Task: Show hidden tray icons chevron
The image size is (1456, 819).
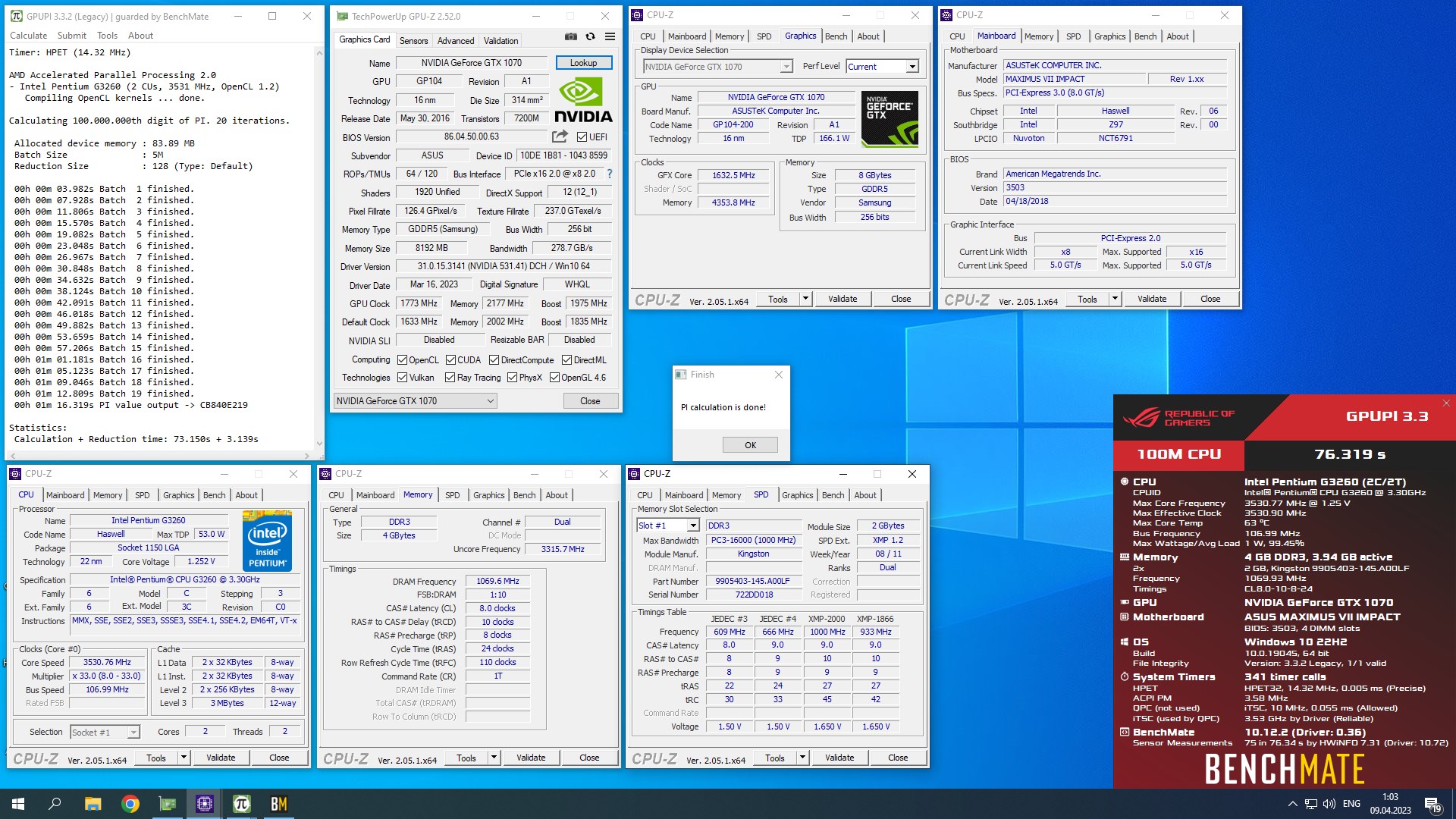Action: coord(1292,804)
